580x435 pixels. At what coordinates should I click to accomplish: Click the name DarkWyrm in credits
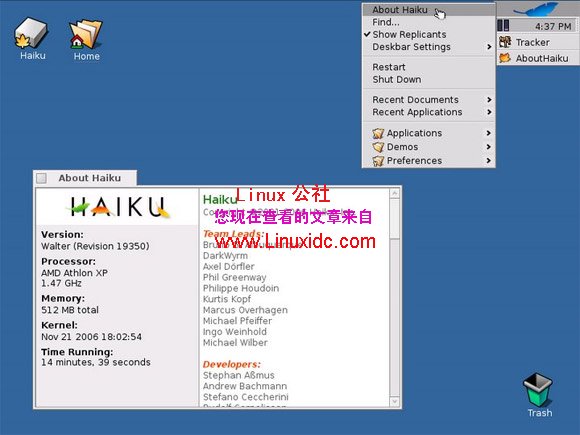tap(225, 256)
